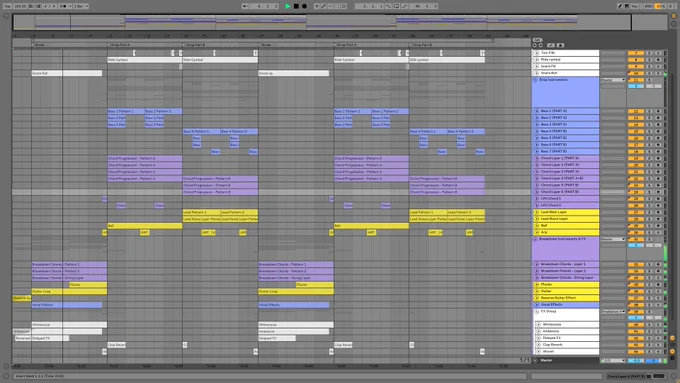
Task: Arm the Plucks track for recording
Action: [658, 285]
